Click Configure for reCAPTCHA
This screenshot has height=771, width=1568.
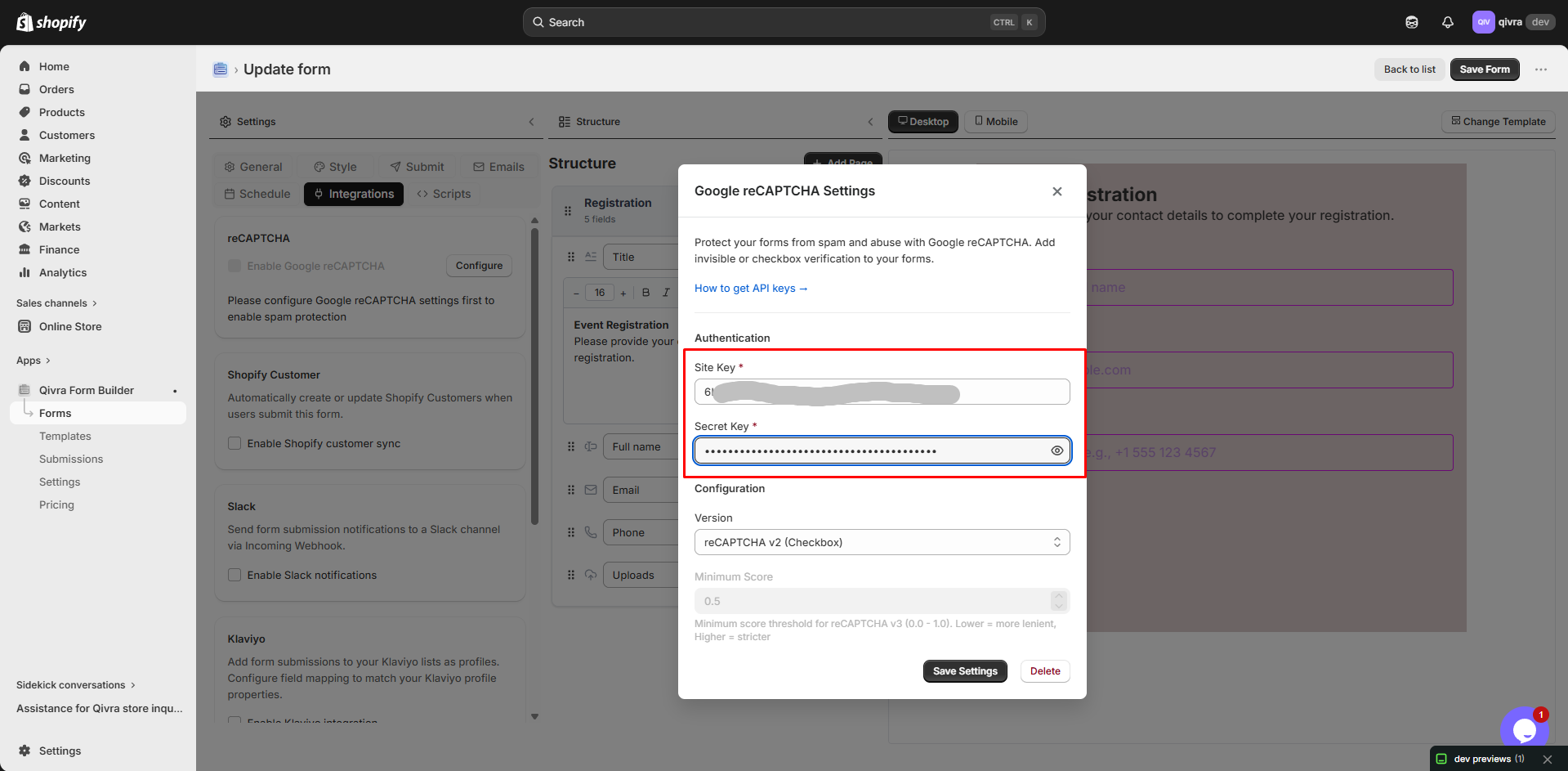479,266
